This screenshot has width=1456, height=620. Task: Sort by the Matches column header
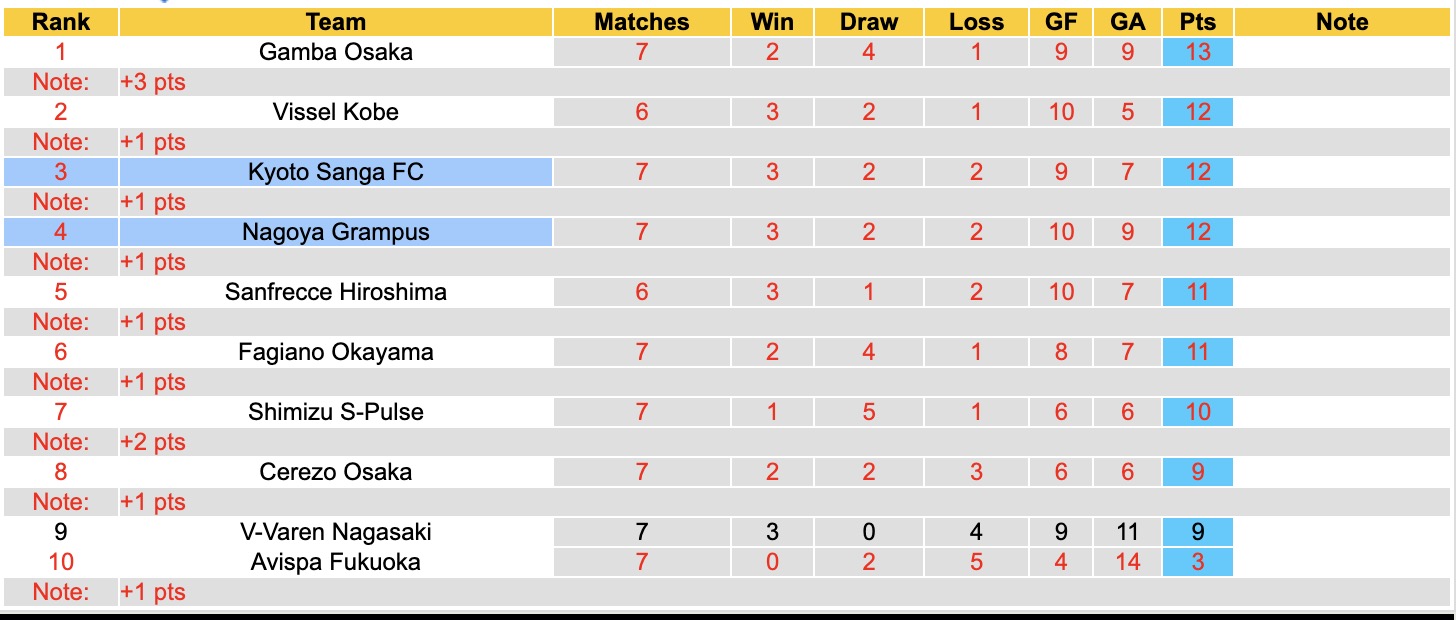(x=642, y=22)
